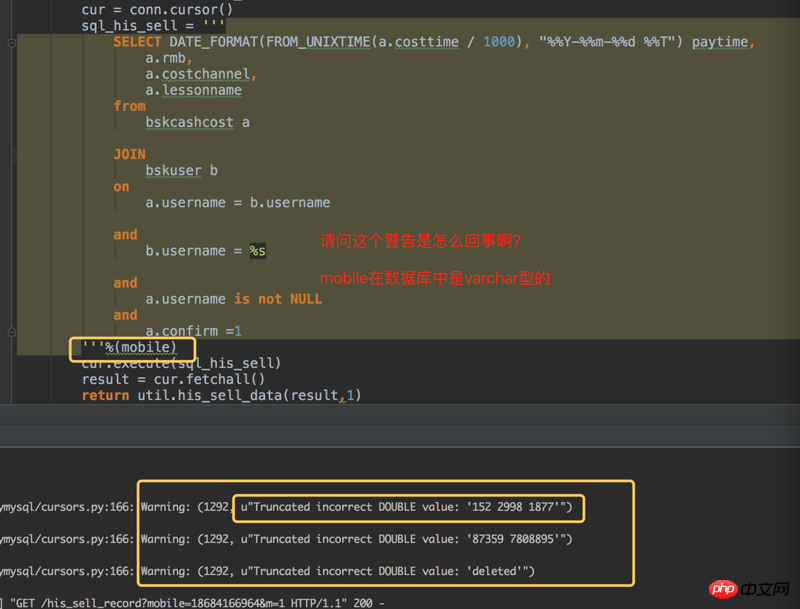Click the '%(mobile)' format expression
The height and width of the screenshot is (609, 800).
tap(141, 347)
